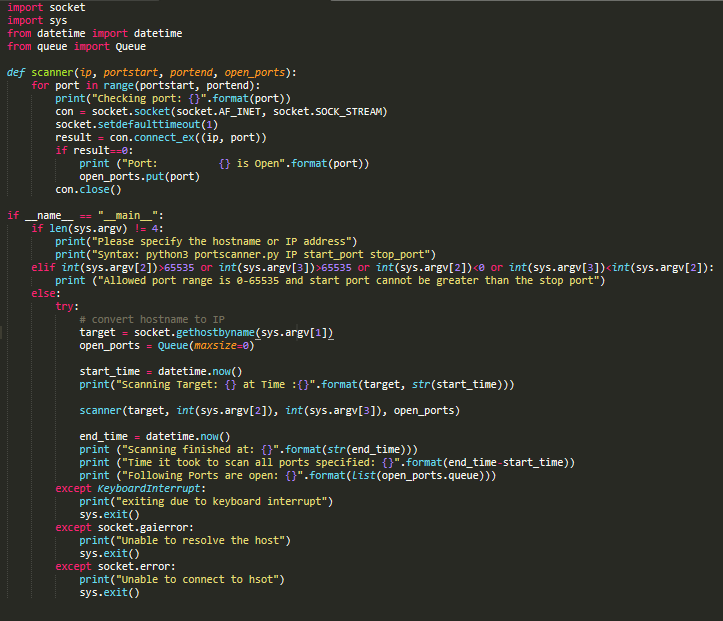Click the 'target = socket.gethostbyname' line
The image size is (723, 621).
pyautogui.click(x=206, y=332)
